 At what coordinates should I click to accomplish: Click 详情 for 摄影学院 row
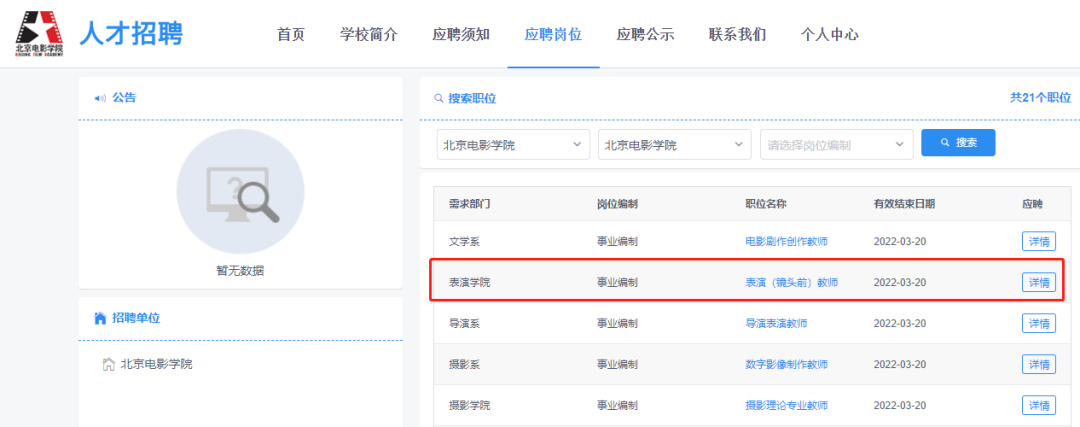pos(1039,405)
